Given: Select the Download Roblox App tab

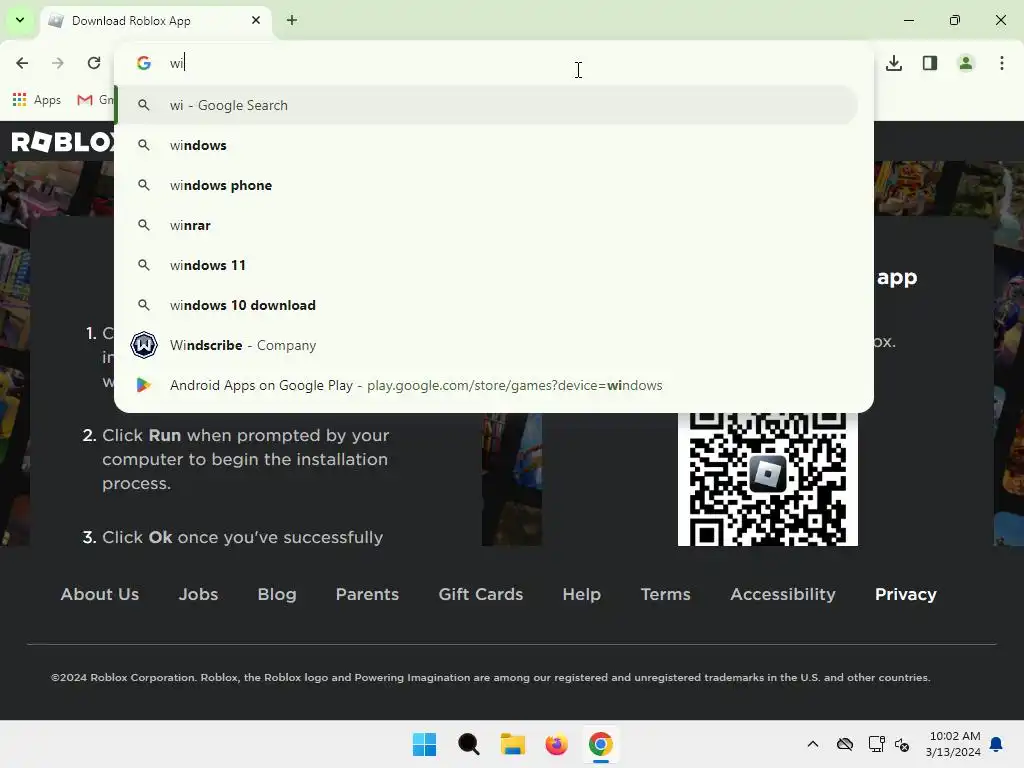Looking at the screenshot, I should (157, 22).
